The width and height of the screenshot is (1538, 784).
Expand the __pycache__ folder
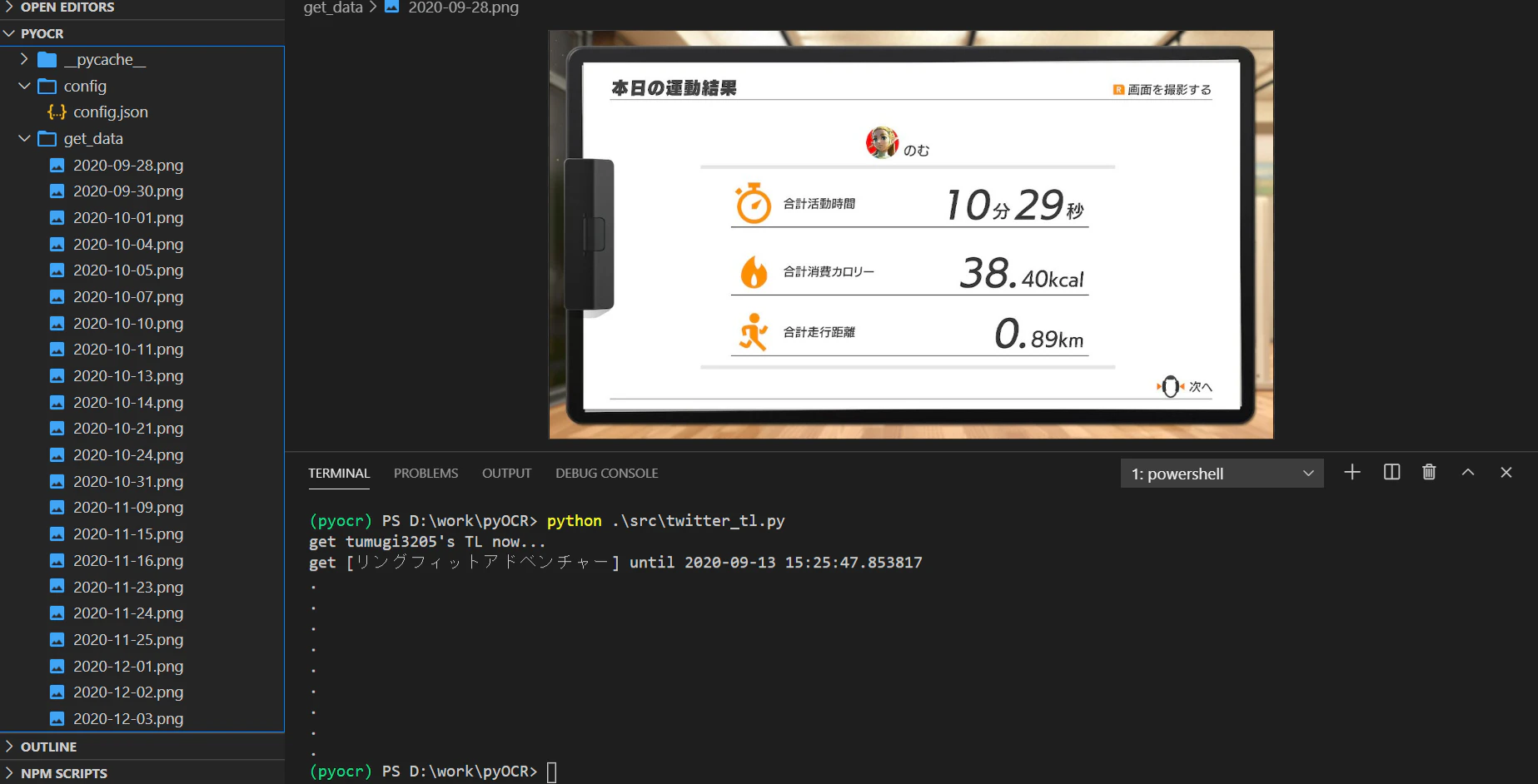pyautogui.click(x=24, y=59)
